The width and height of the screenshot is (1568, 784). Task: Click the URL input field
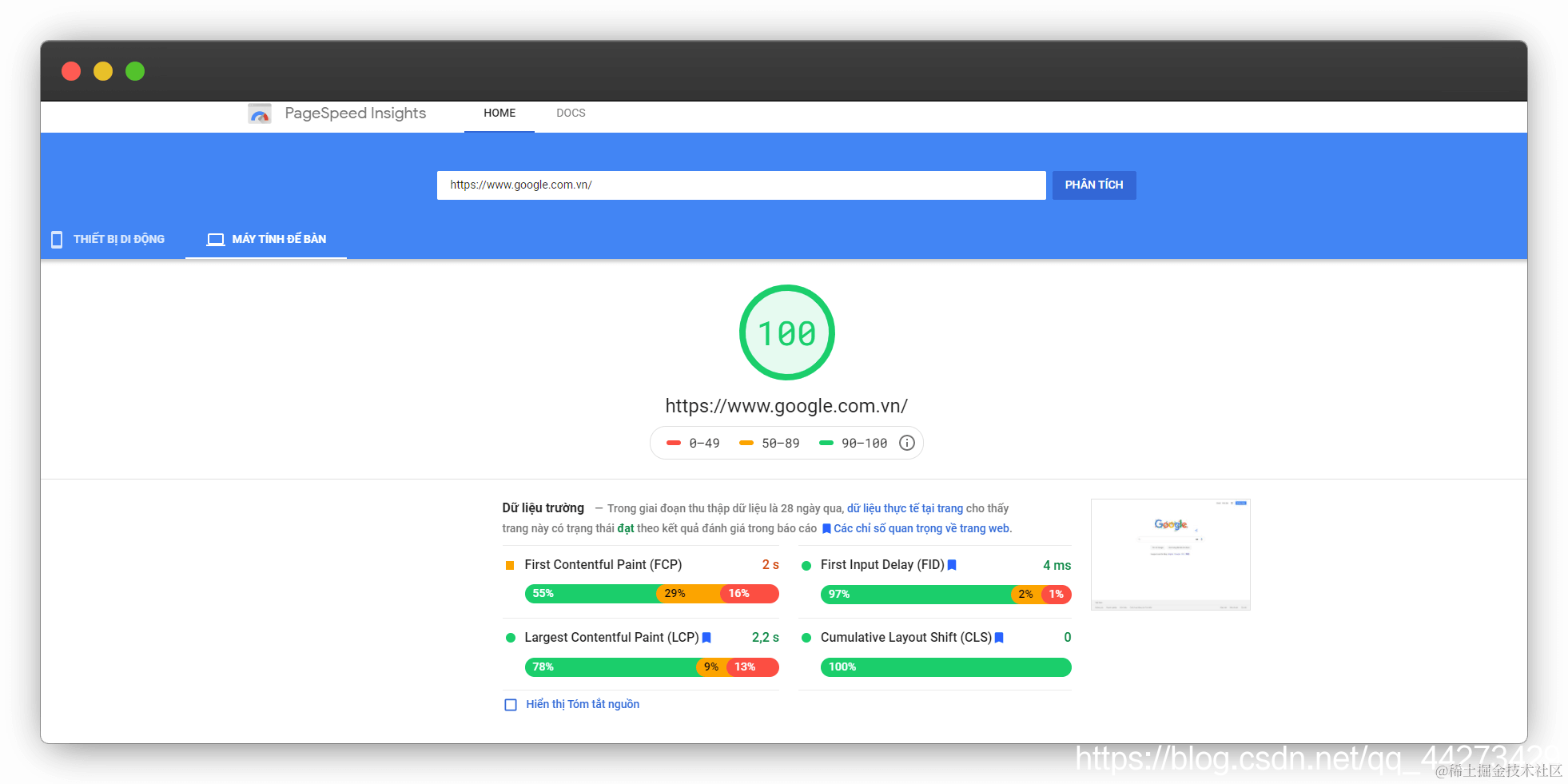741,185
